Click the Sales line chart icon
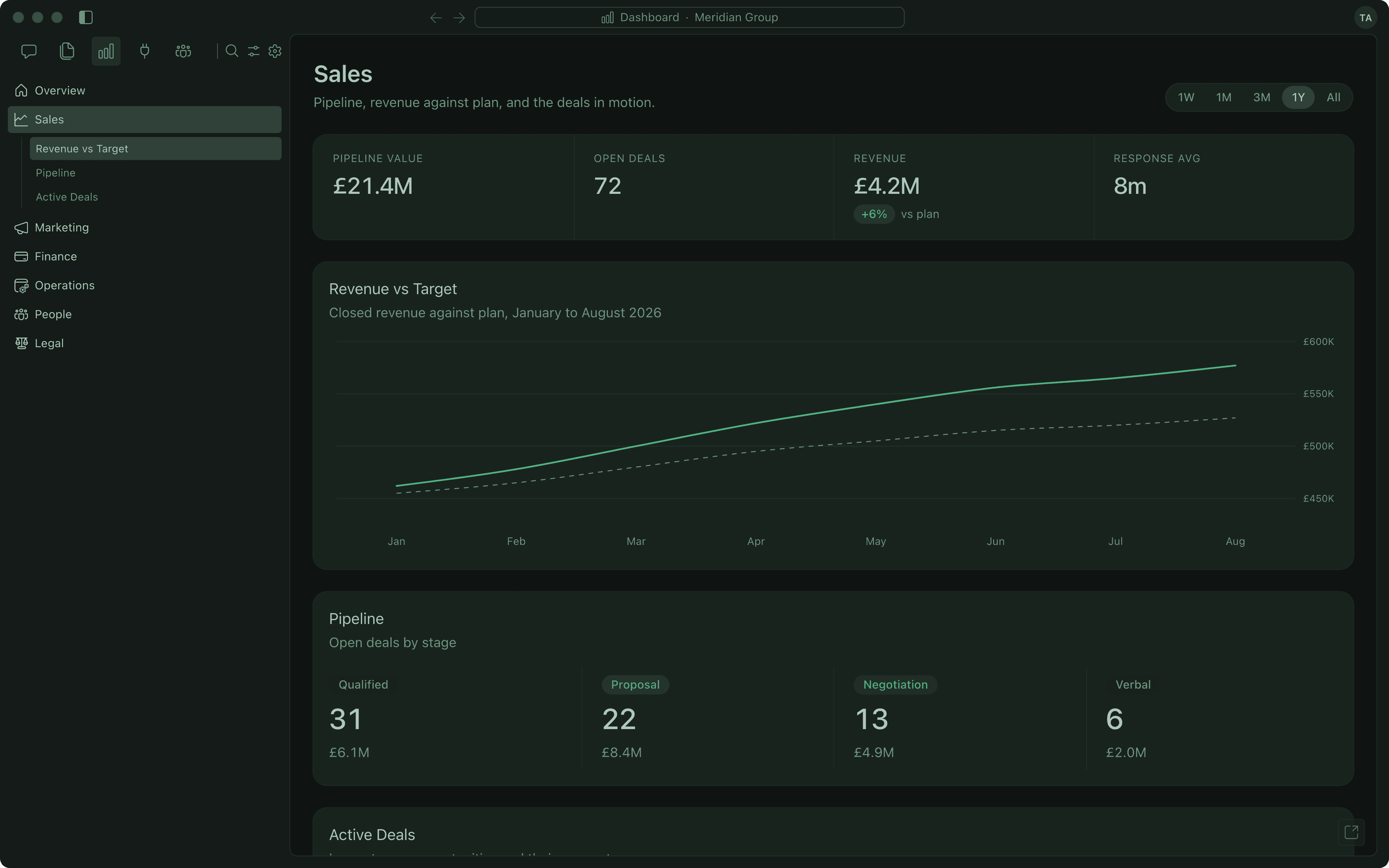1389x868 pixels. click(x=21, y=119)
